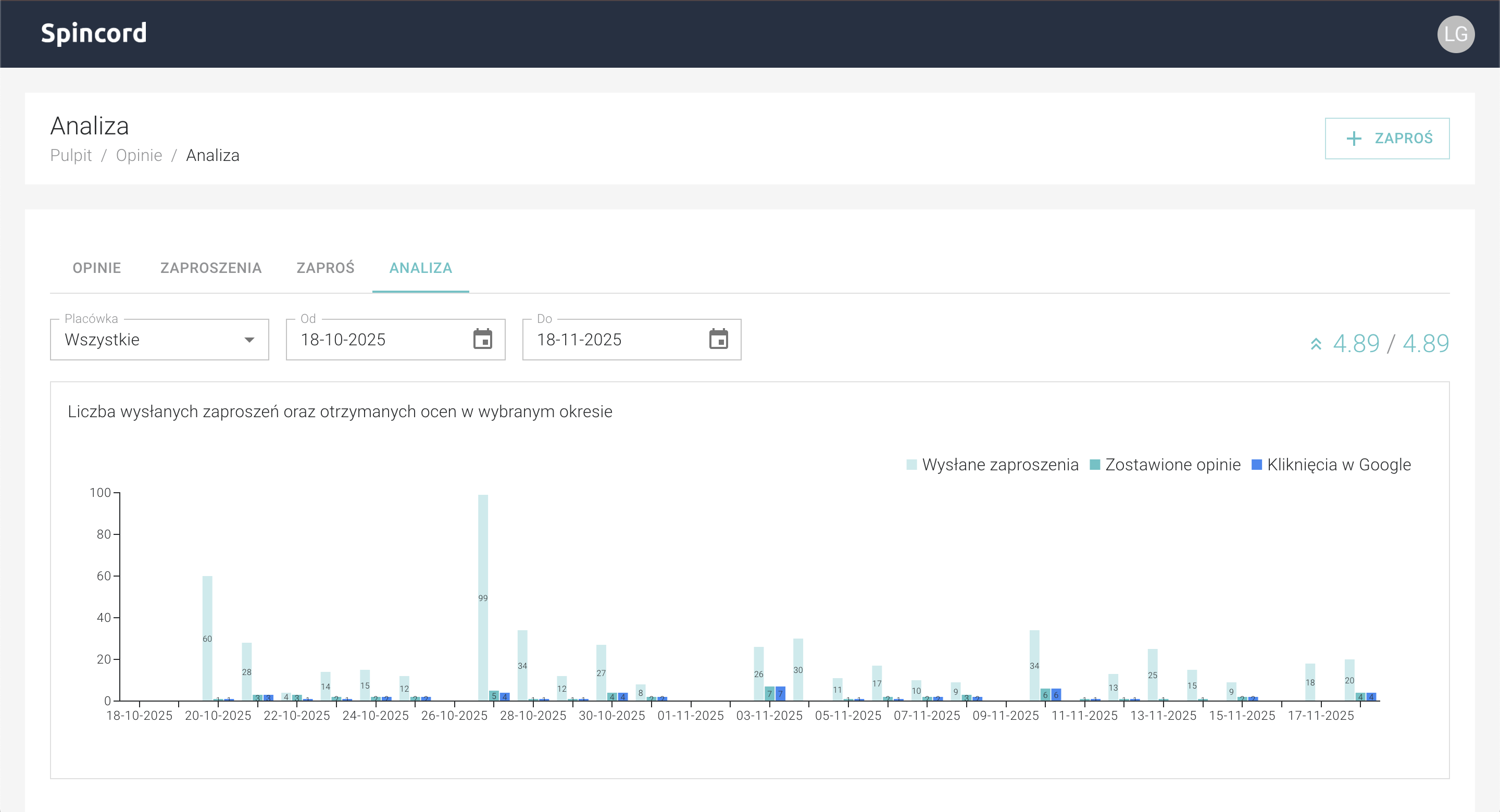Click the double chevron rating trend icon

(1316, 344)
